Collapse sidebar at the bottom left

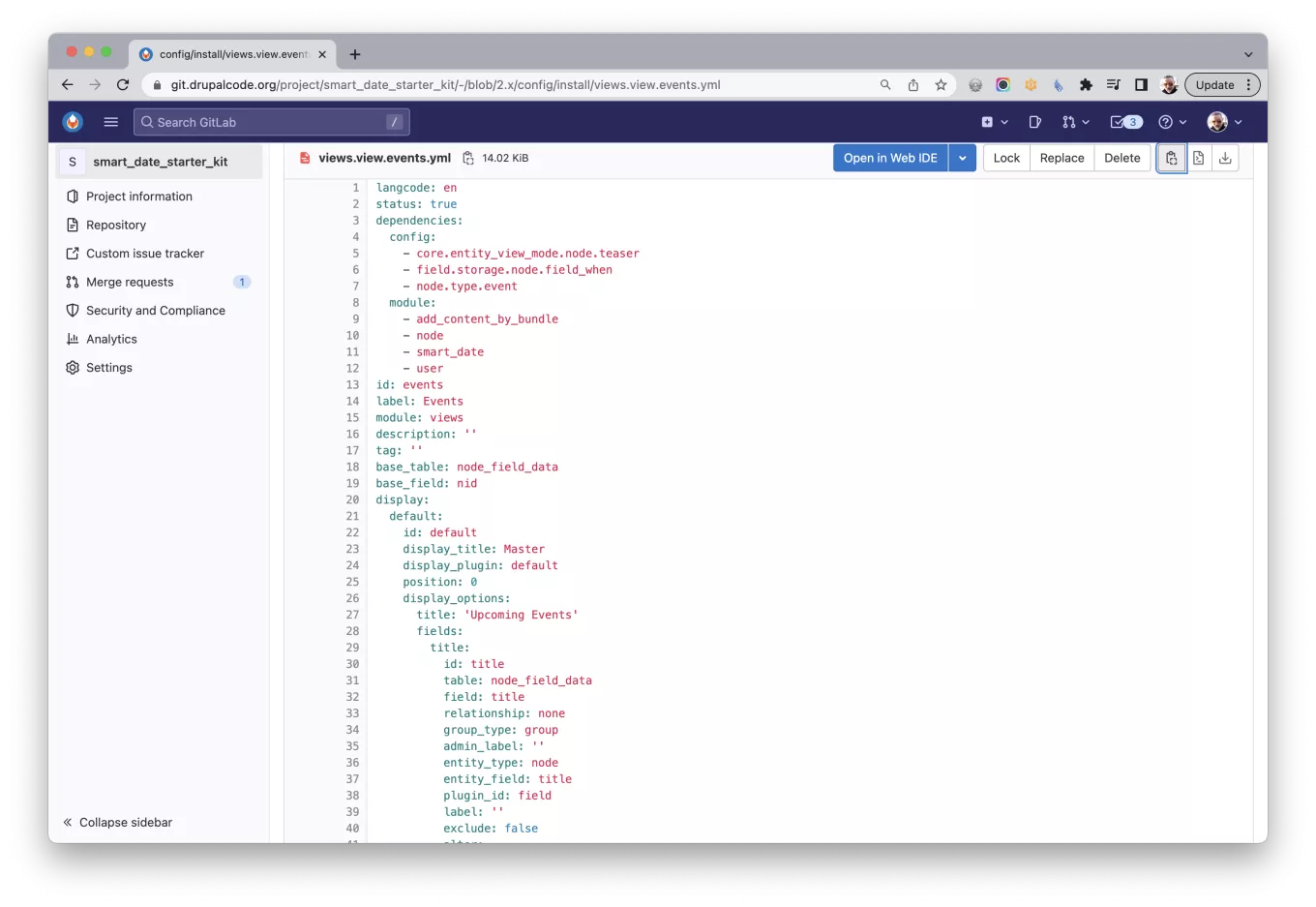118,823
